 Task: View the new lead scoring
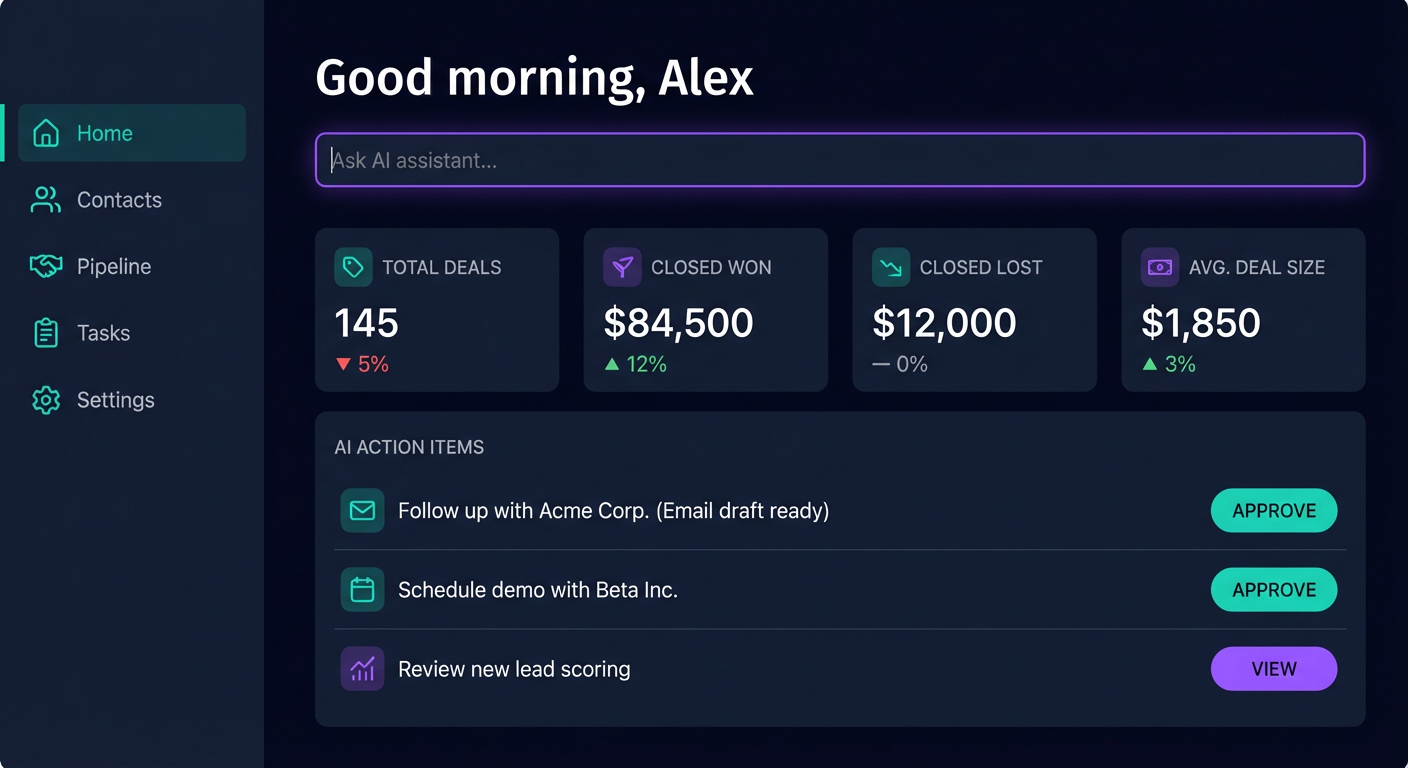click(x=1274, y=668)
